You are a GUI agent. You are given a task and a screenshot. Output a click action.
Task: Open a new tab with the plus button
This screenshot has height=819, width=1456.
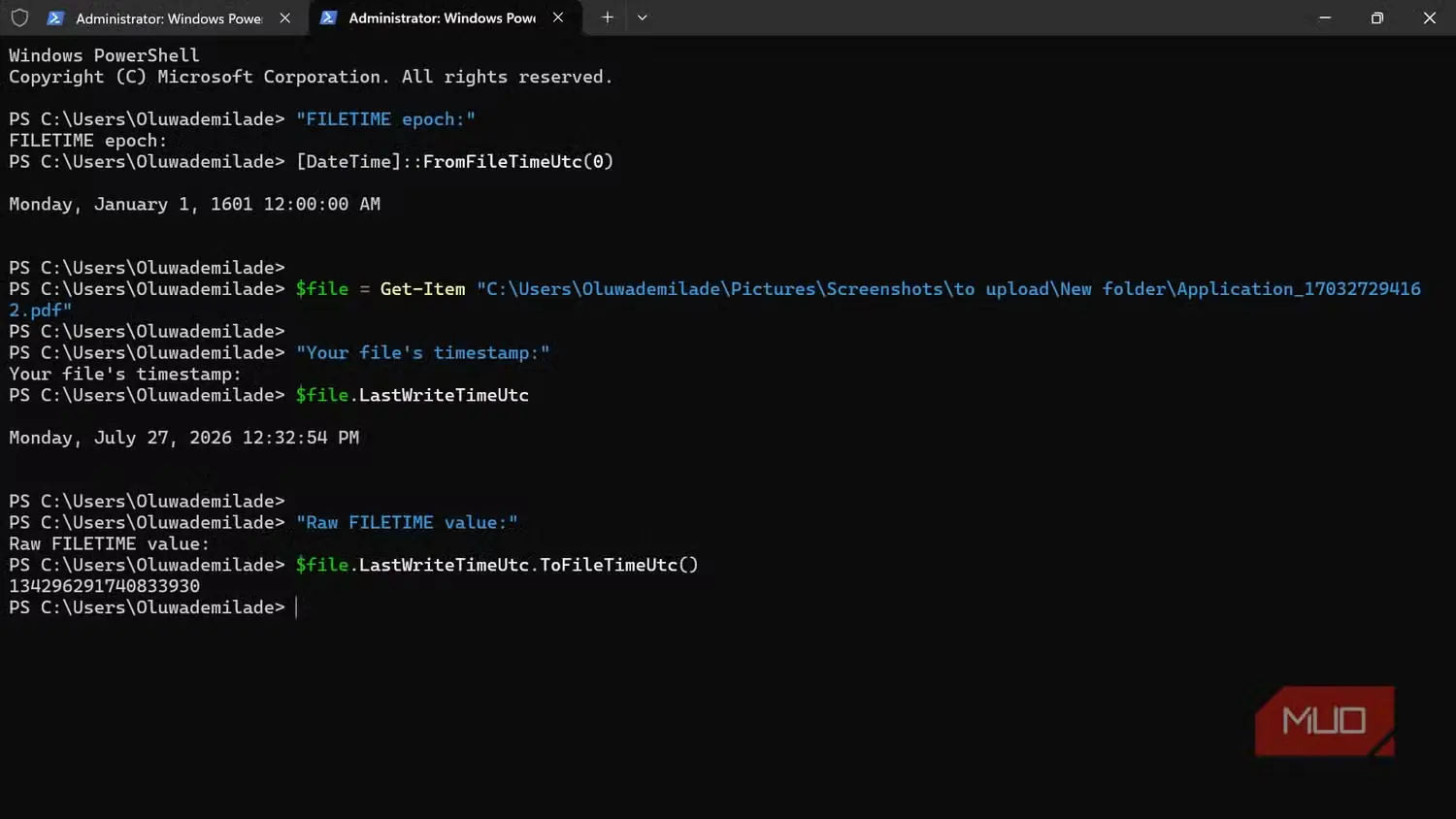click(x=607, y=17)
